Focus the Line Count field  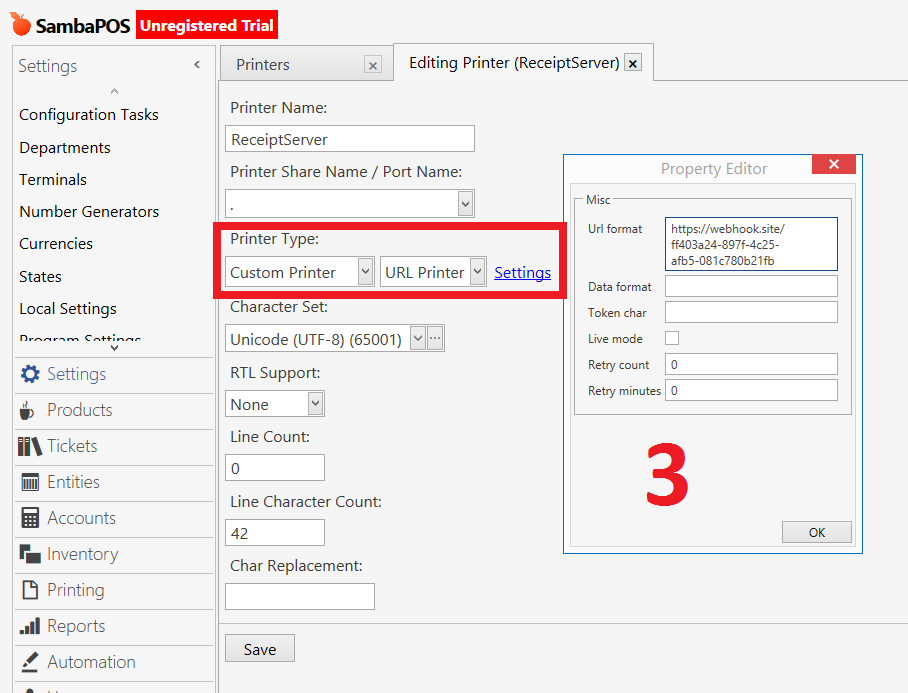pos(274,468)
